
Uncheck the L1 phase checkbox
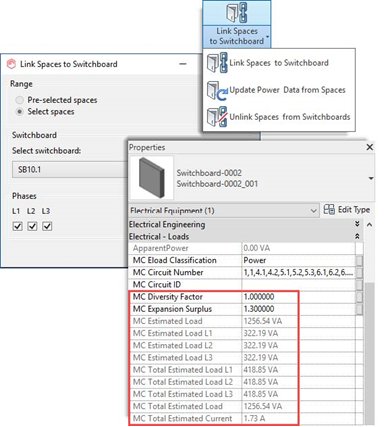tap(17, 226)
